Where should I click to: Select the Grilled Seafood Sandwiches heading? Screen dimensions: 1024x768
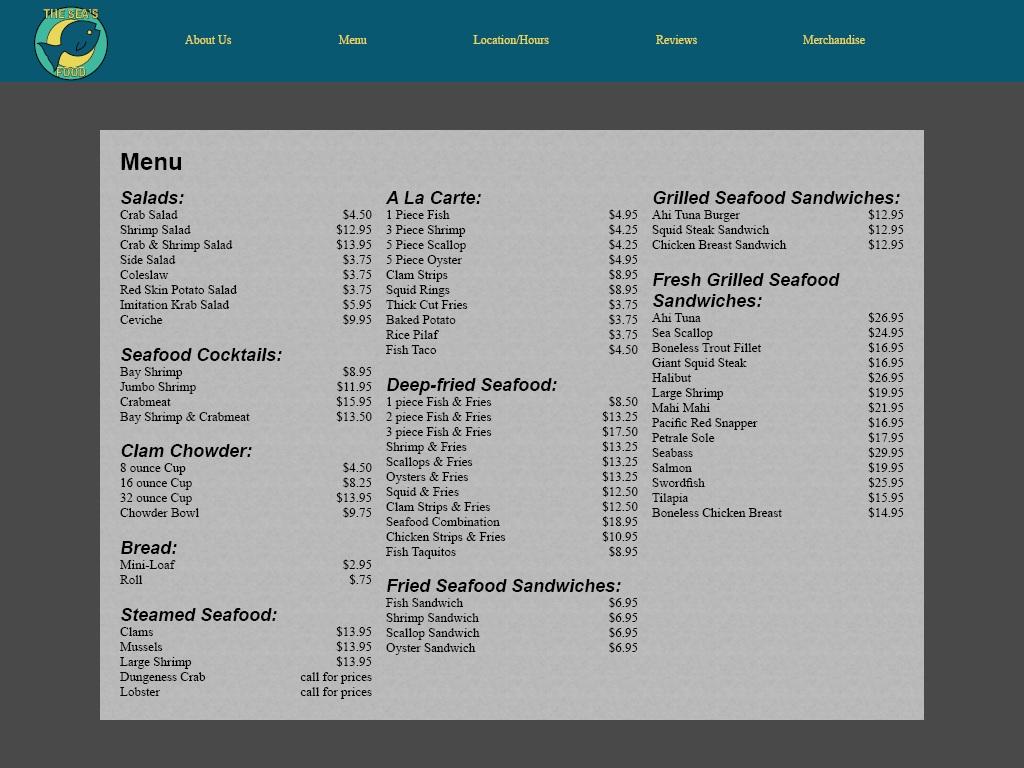[x=775, y=198]
